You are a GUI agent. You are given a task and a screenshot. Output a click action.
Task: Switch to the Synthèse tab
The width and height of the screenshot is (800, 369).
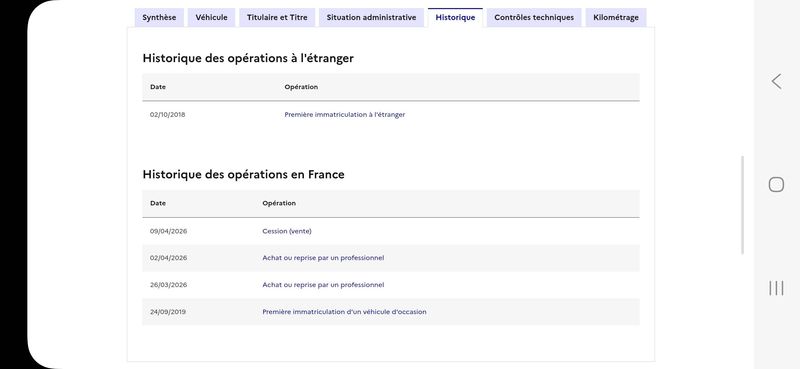[159, 17]
